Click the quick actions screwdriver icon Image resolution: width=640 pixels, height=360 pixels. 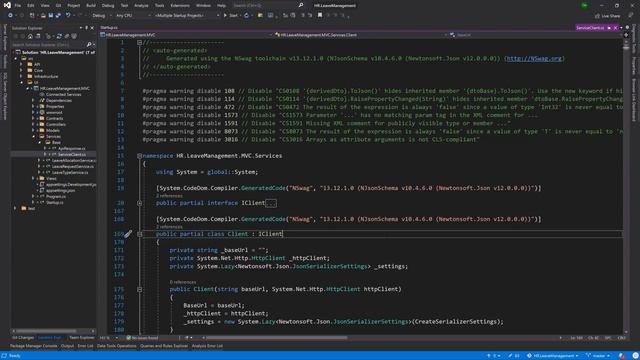128,234
